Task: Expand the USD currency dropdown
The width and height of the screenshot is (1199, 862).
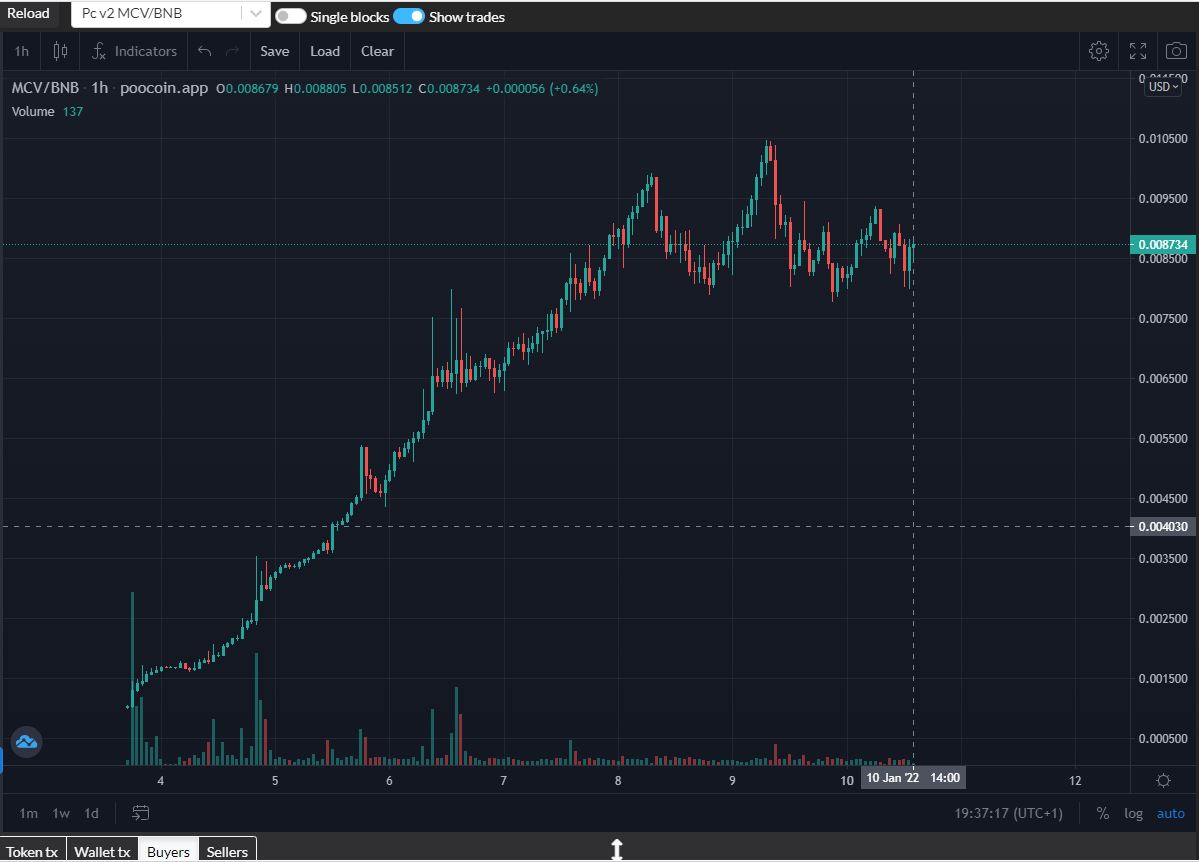Action: pos(1165,87)
